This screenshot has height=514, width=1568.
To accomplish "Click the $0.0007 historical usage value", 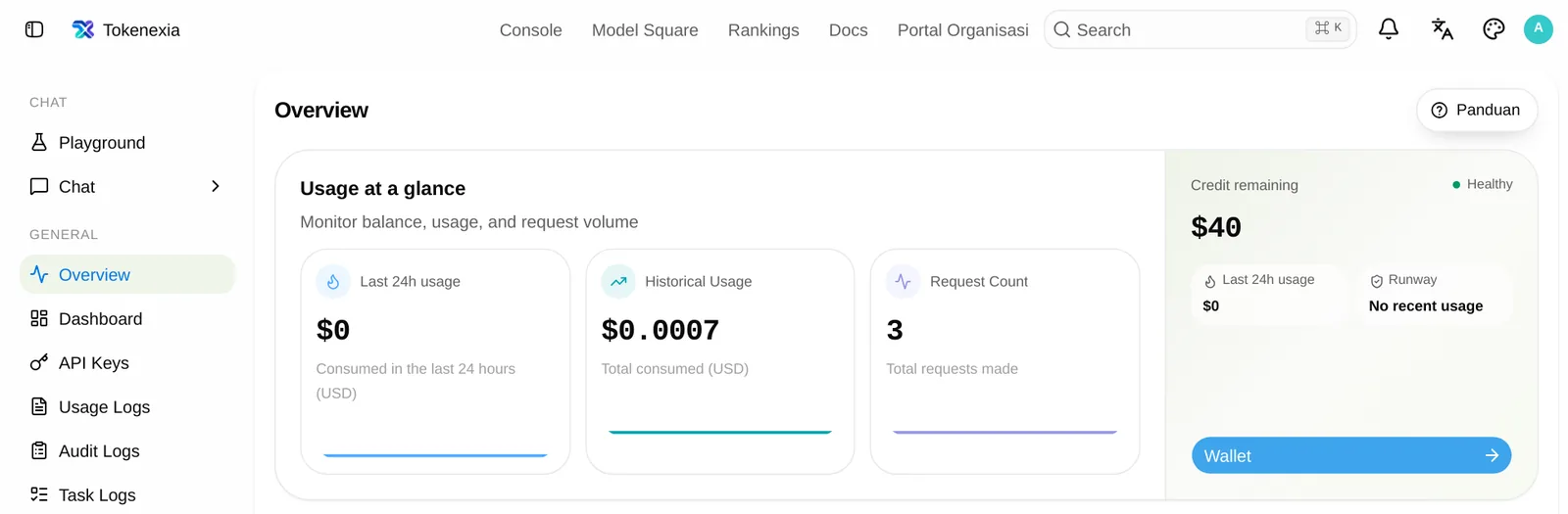I will [661, 330].
